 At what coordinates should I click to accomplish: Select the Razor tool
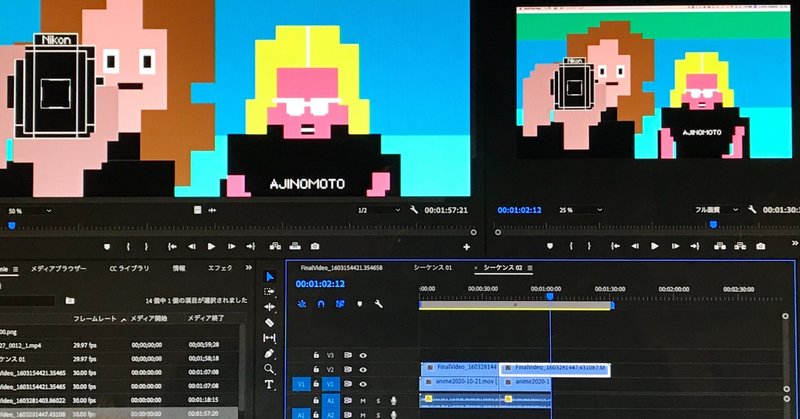(269, 323)
